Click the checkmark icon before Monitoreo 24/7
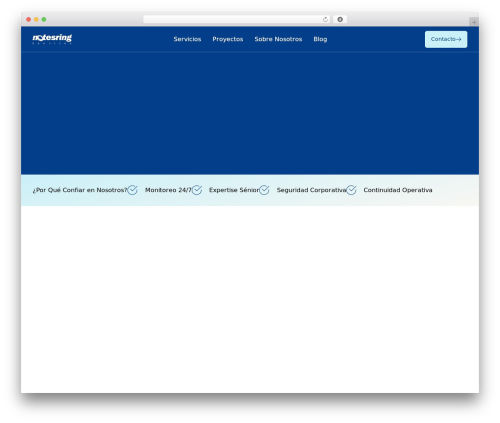The height and width of the screenshot is (423, 500). [x=132, y=190]
